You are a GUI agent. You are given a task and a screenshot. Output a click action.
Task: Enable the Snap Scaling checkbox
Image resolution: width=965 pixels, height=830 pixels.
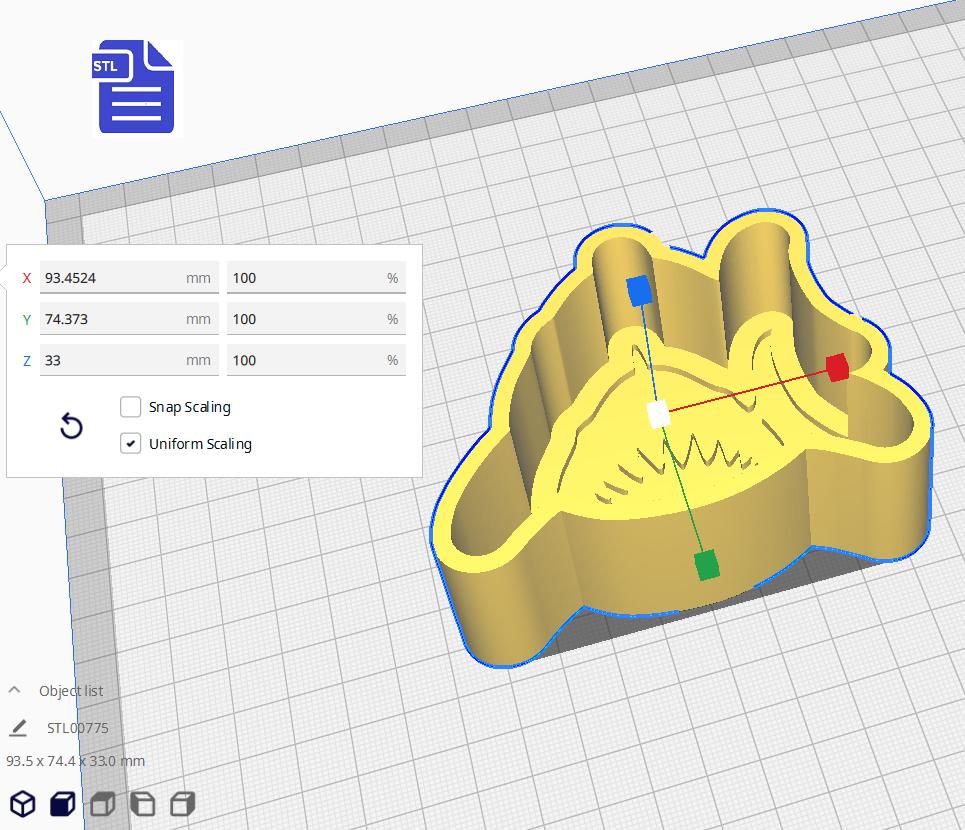[130, 407]
